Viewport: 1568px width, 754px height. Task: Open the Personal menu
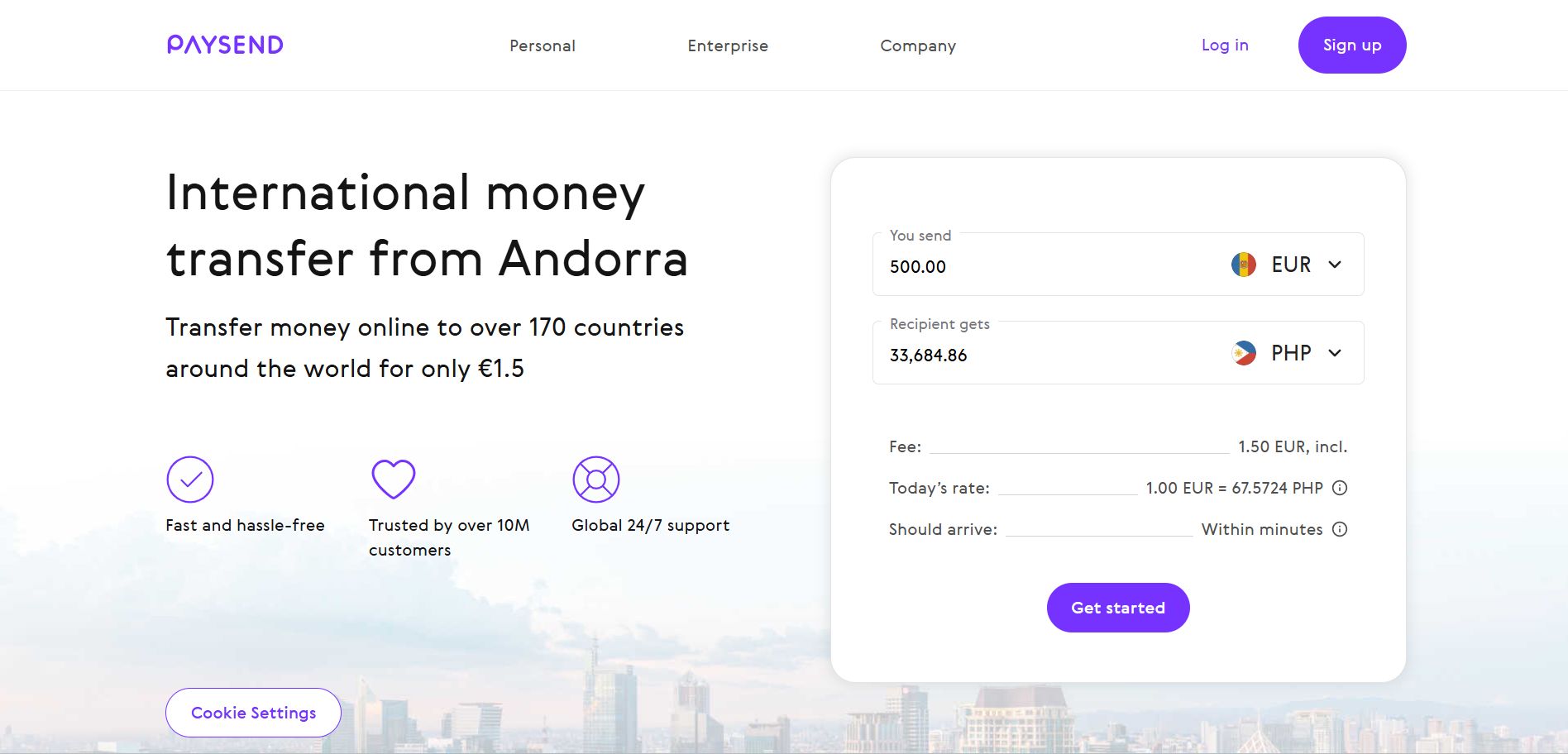point(543,45)
